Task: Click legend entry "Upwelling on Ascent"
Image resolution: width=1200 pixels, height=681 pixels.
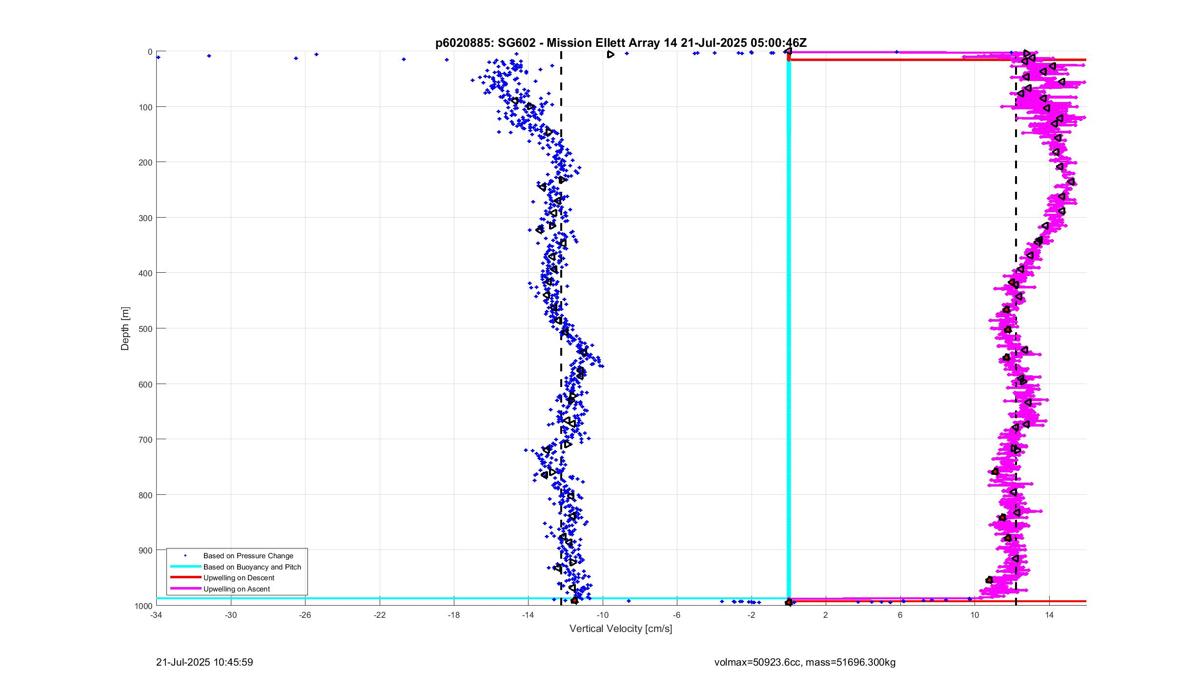Action: tap(236, 590)
